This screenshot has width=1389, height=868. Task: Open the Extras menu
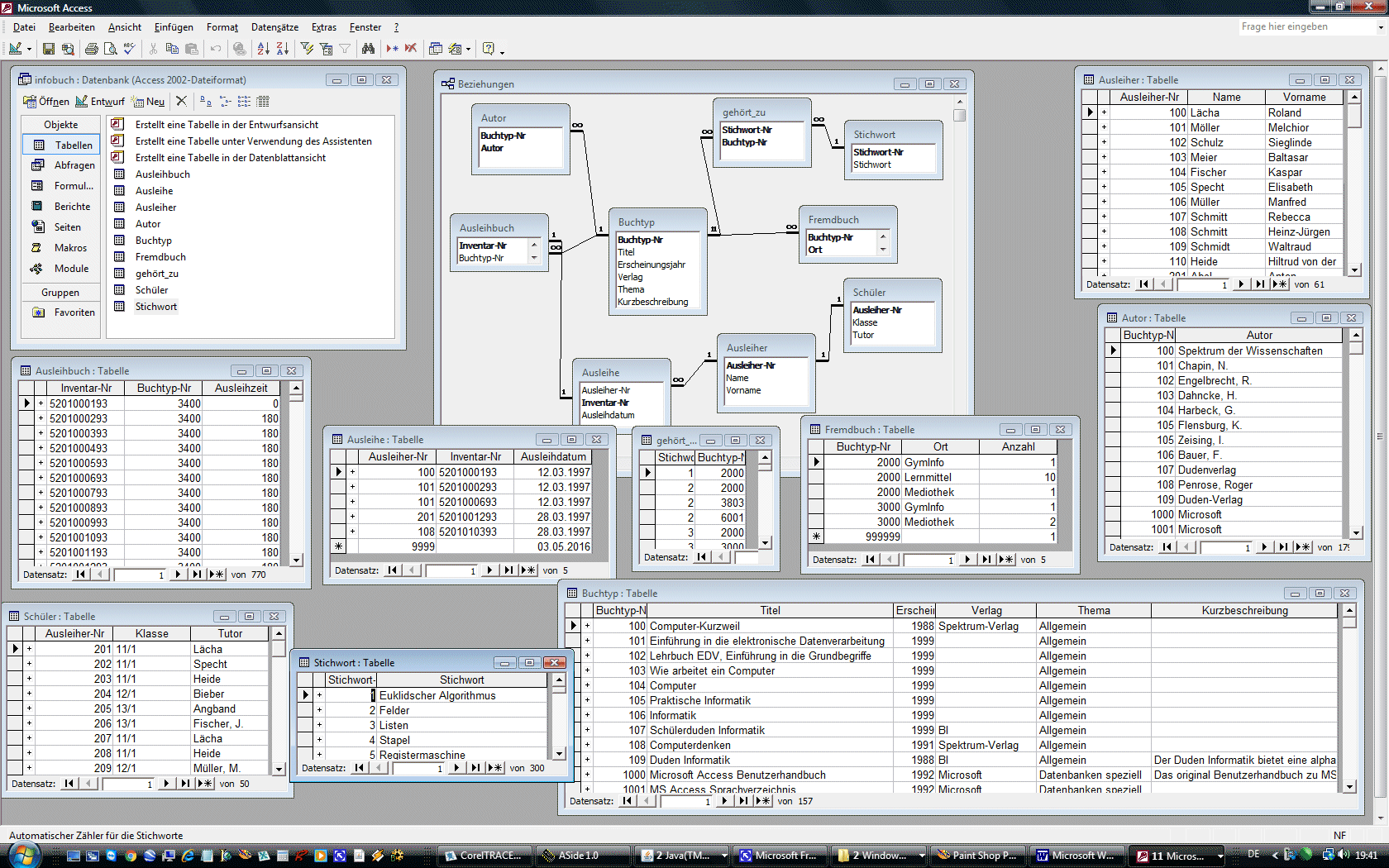323,27
